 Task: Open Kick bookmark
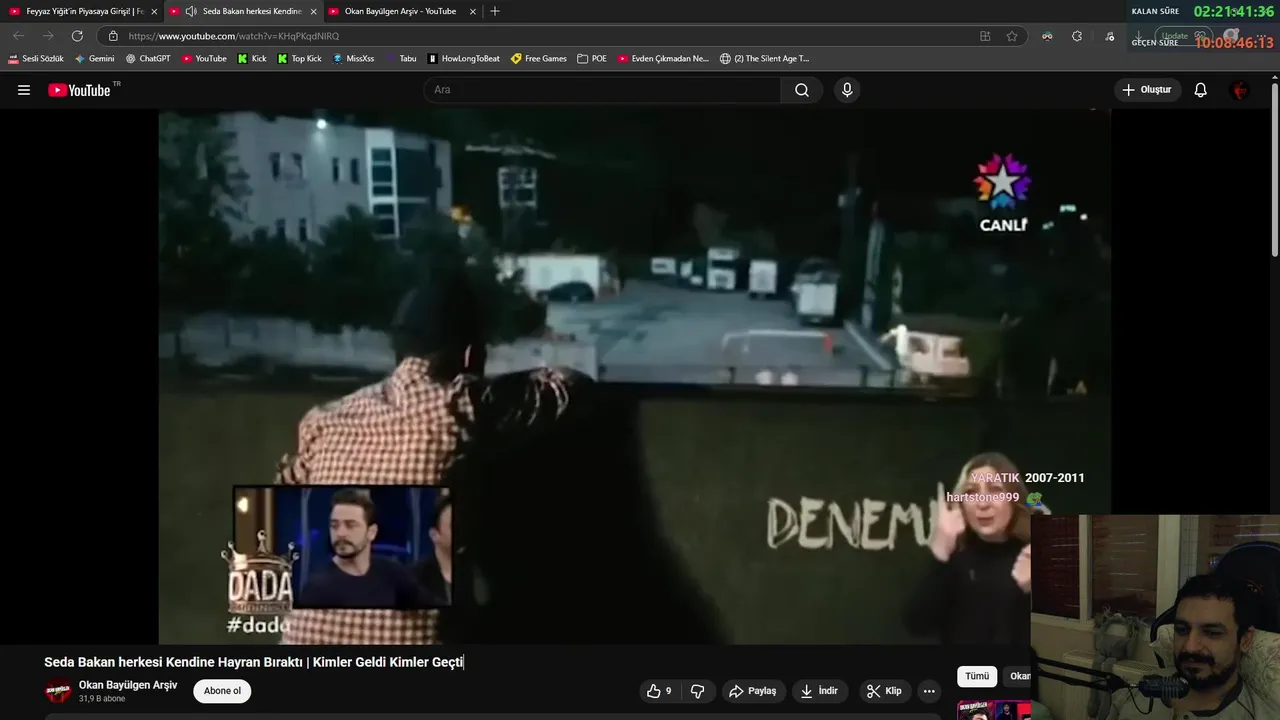coord(252,58)
